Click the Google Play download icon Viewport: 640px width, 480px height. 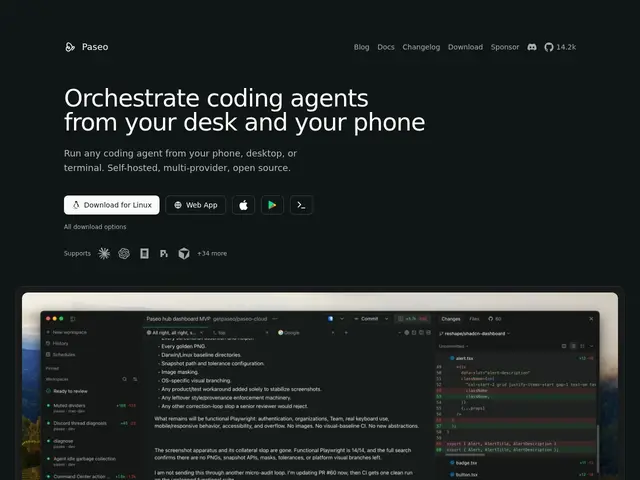coord(272,205)
